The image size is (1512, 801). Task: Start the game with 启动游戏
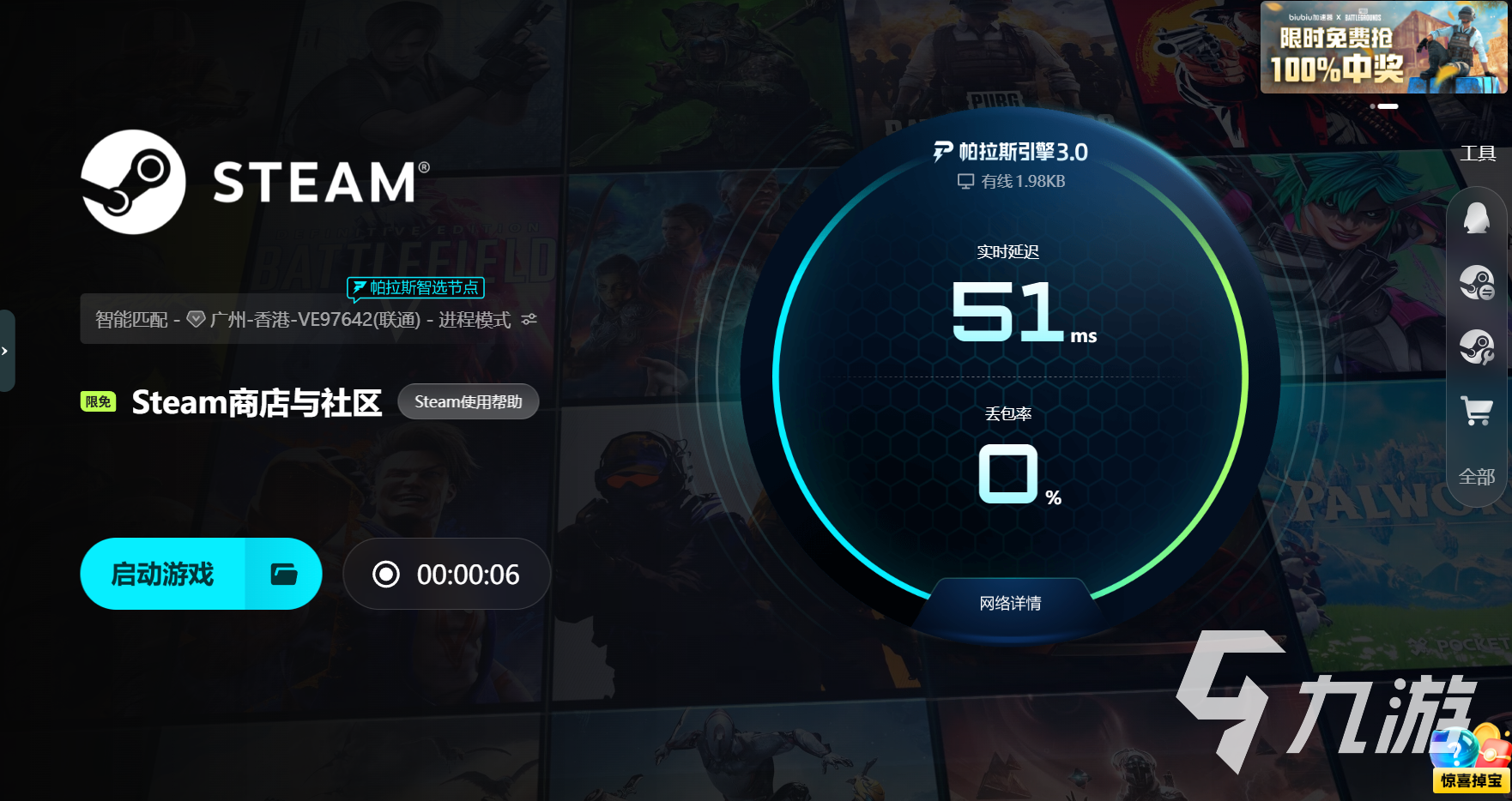(x=163, y=574)
